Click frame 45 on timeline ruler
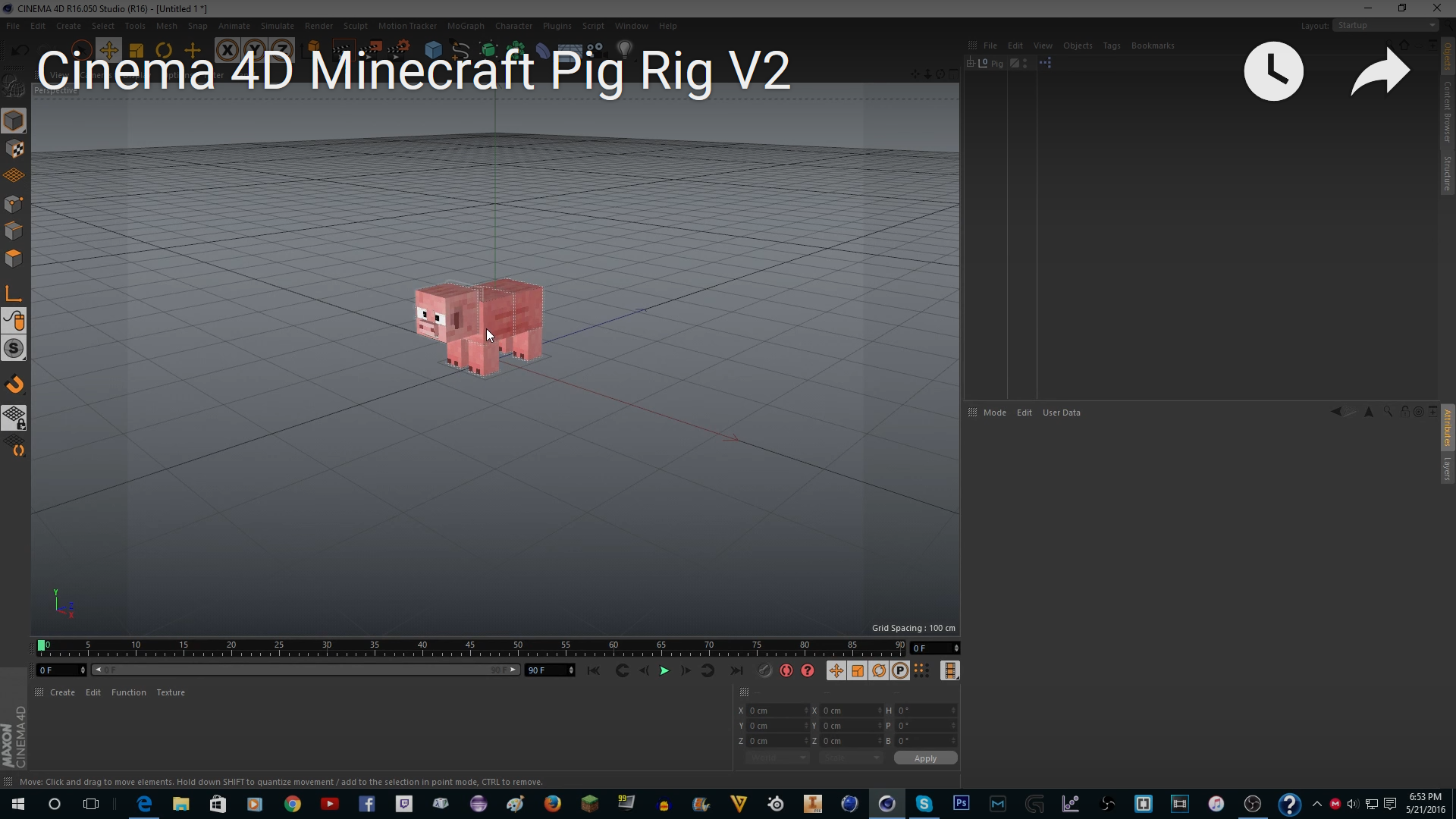This screenshot has width=1456, height=819. pos(470,647)
